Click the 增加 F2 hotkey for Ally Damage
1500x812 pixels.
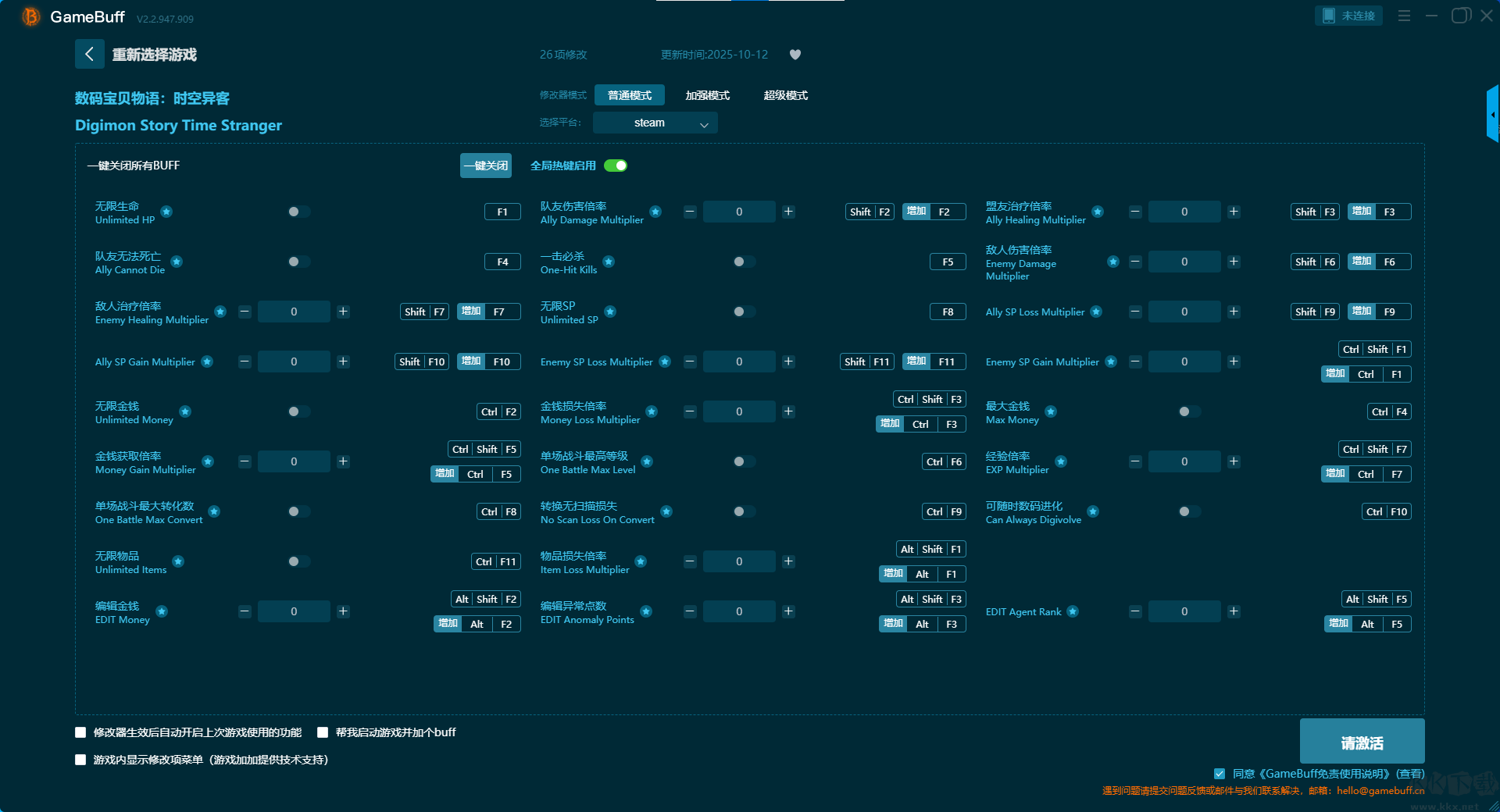click(x=934, y=212)
